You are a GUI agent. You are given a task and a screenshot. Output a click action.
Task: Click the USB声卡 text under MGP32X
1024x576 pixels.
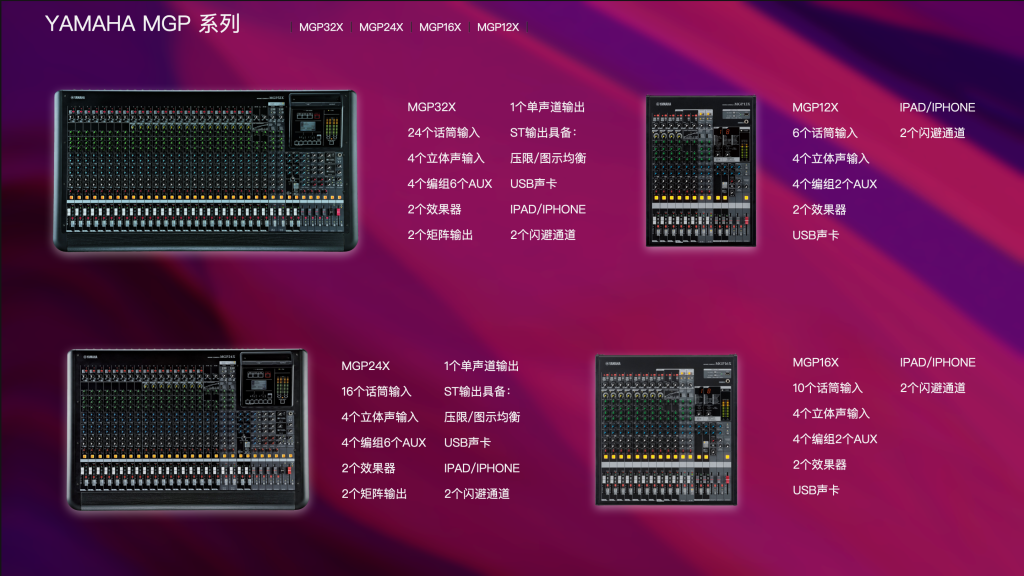pos(532,184)
